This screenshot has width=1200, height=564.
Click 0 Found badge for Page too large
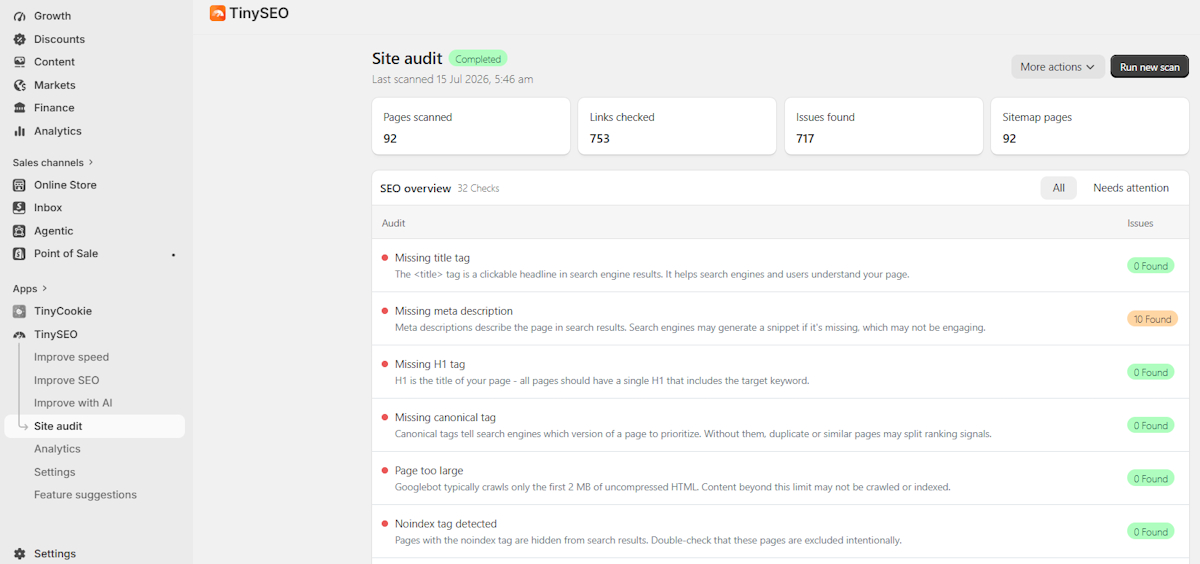click(x=1152, y=478)
